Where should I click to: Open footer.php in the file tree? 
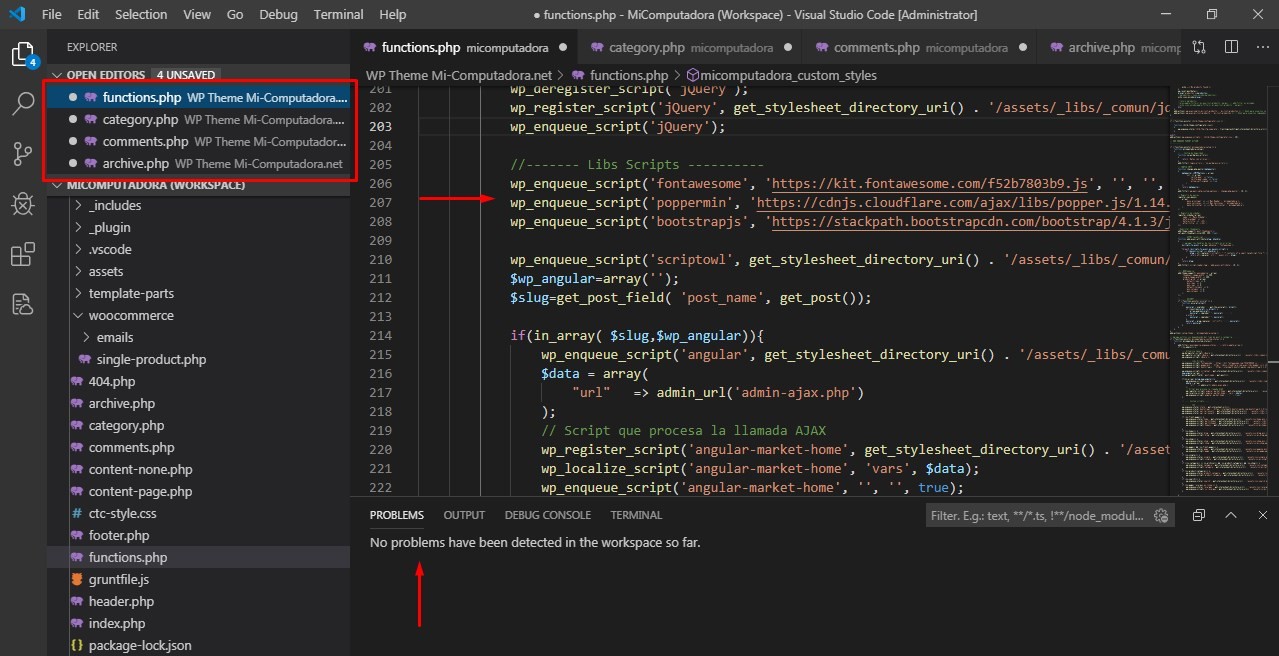(x=119, y=535)
